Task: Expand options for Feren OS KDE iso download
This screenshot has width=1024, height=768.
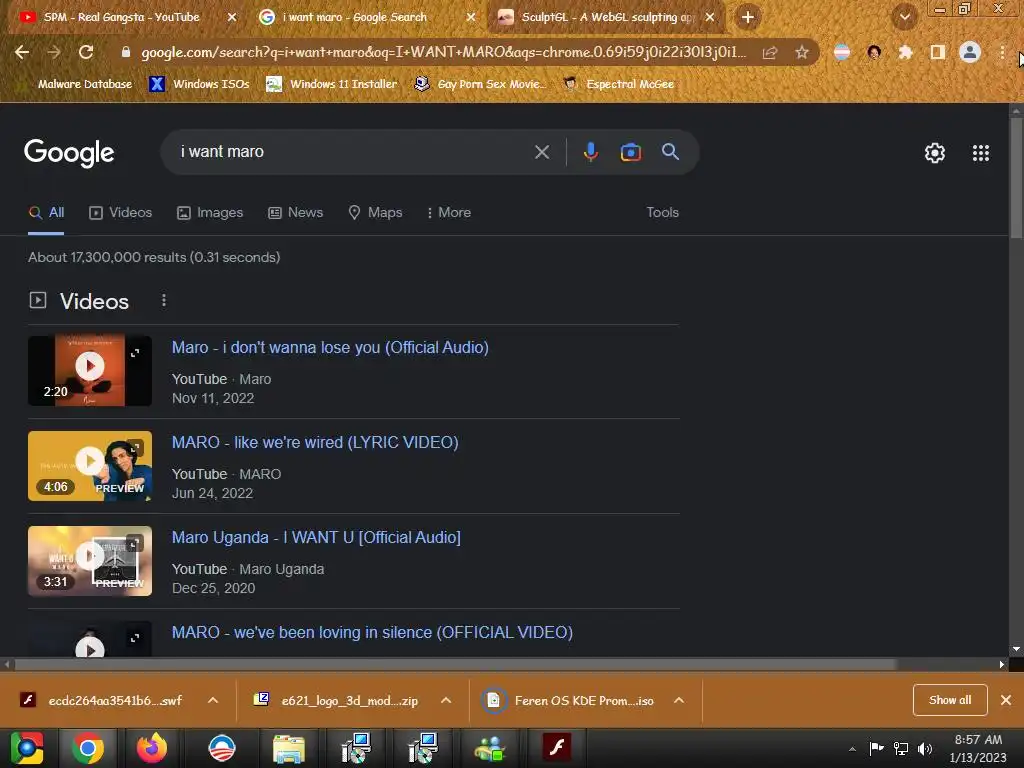Action: click(679, 700)
